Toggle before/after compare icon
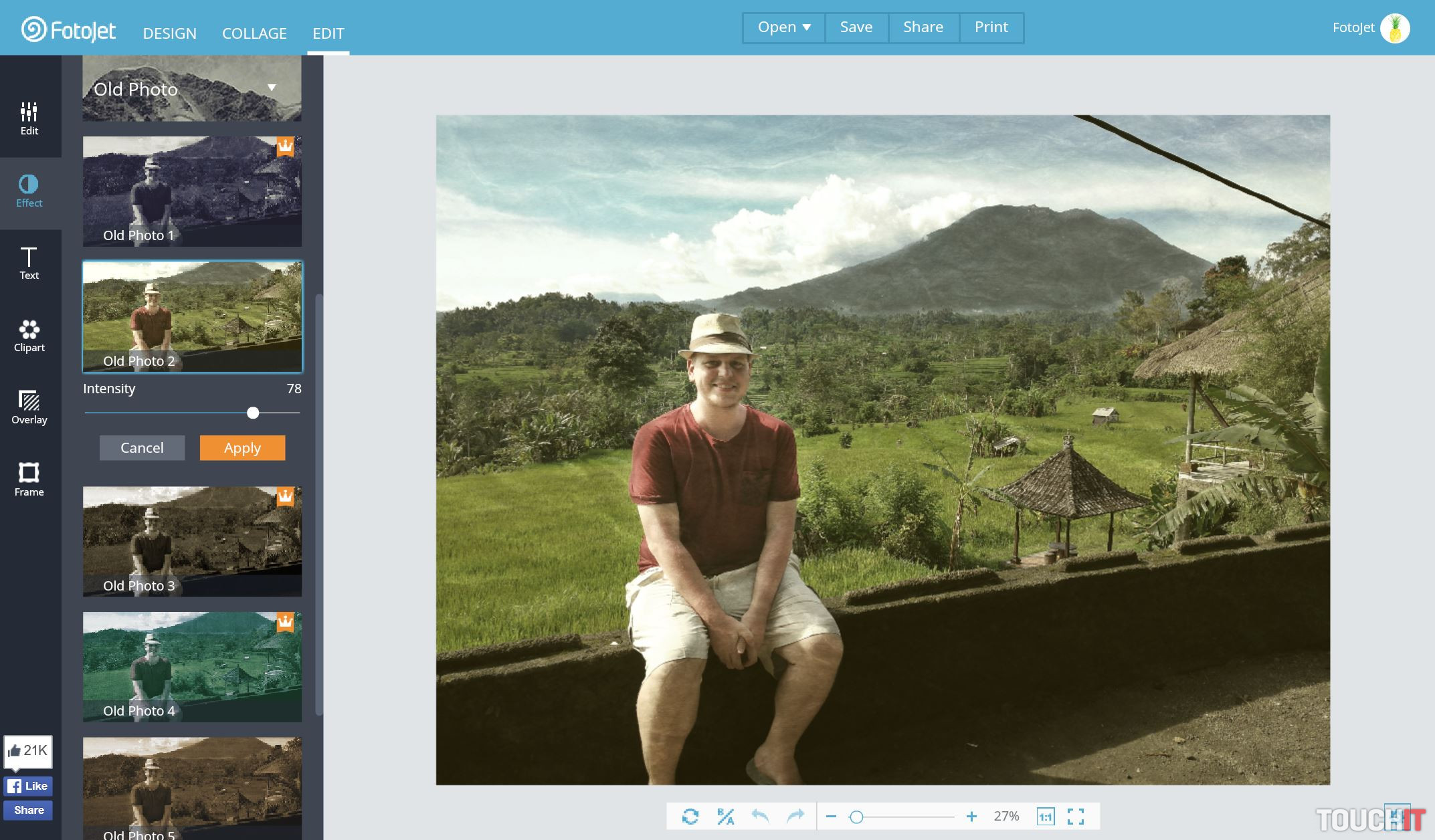 coord(725,816)
